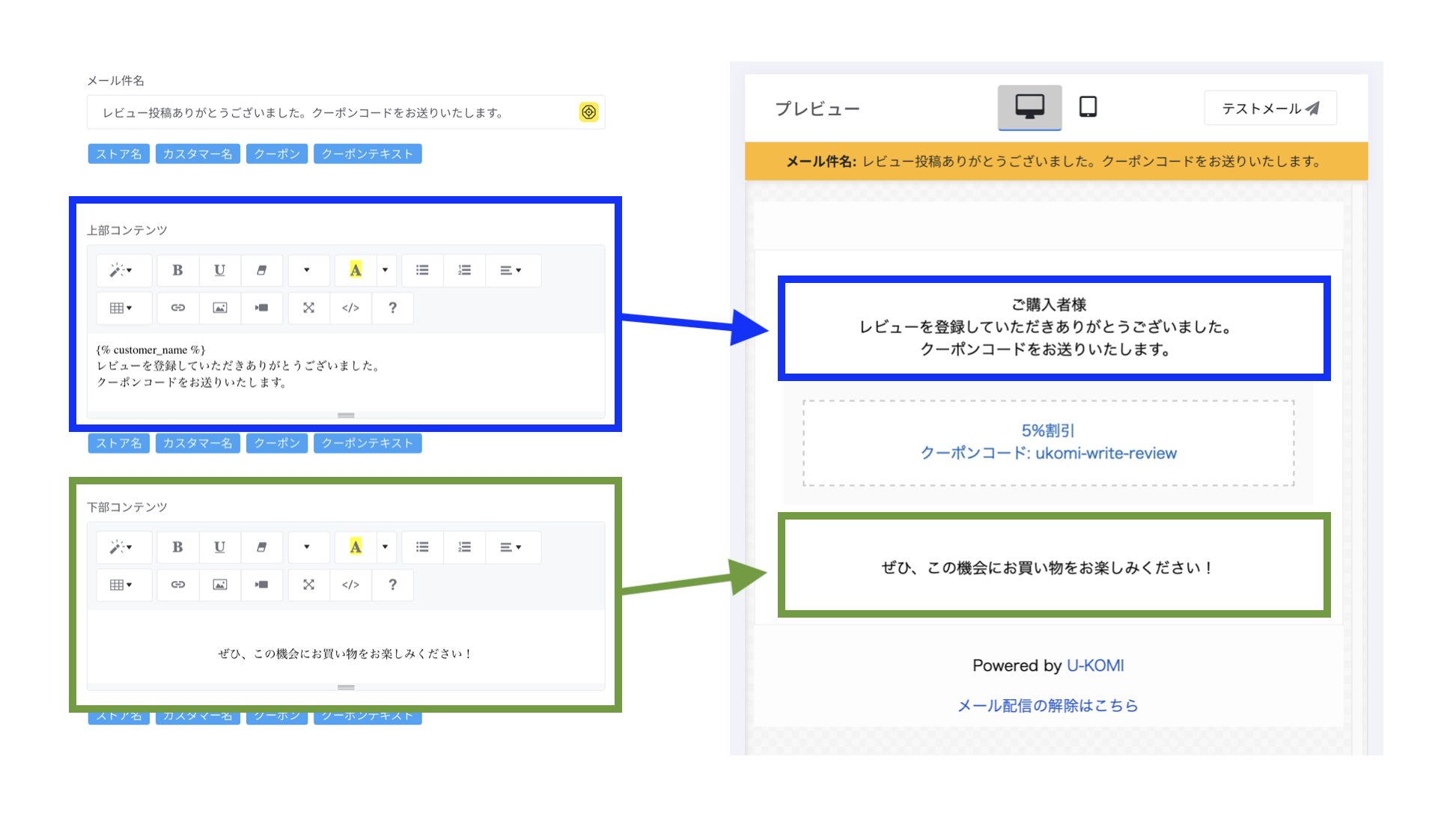Click help icon in the lower editor
Viewport: 1456px width, 819px height.
[392, 585]
